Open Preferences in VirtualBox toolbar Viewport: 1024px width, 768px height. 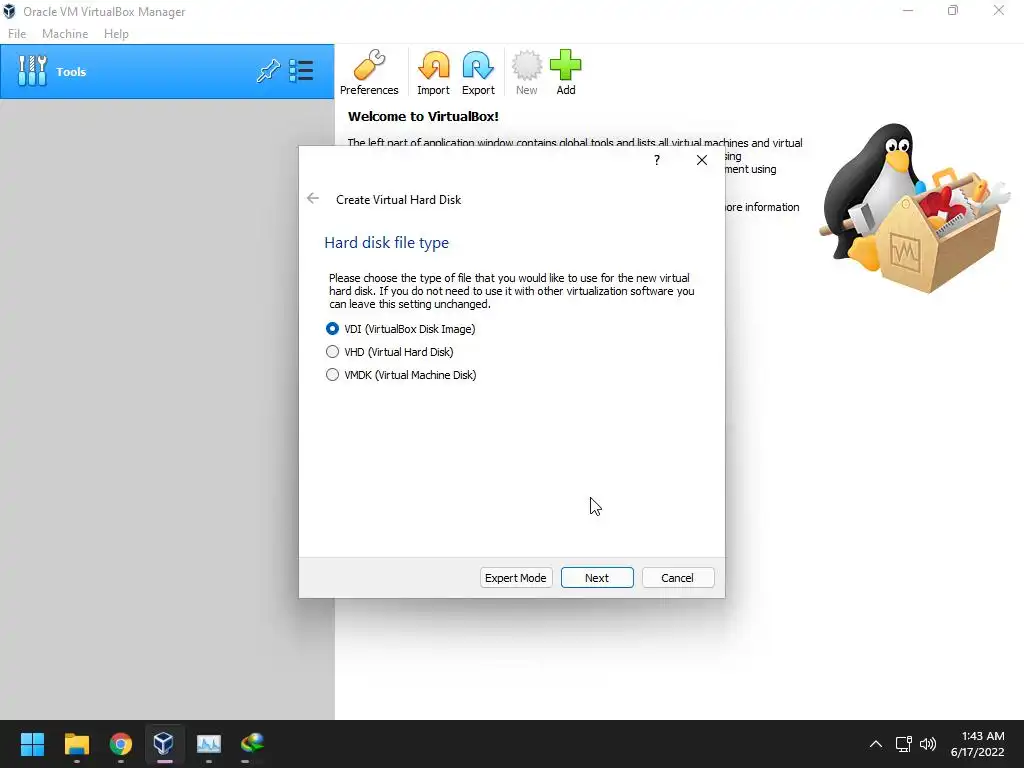point(369,72)
